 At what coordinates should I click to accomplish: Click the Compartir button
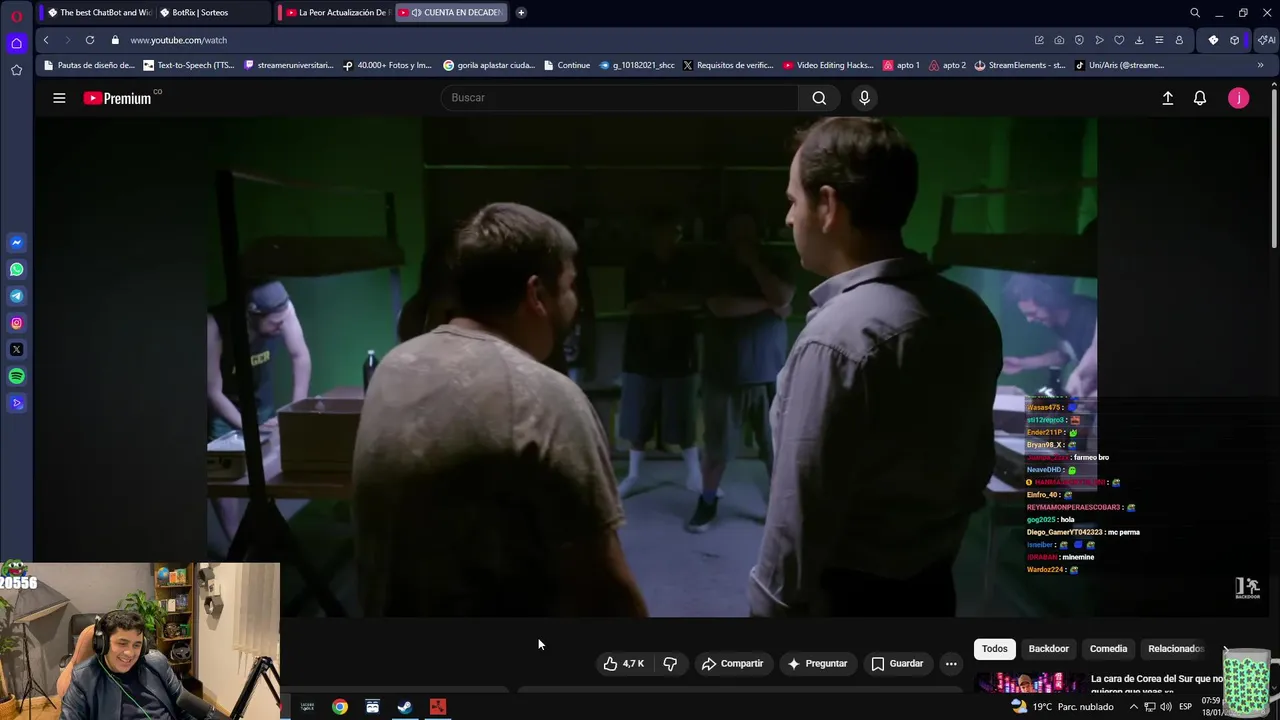point(732,664)
